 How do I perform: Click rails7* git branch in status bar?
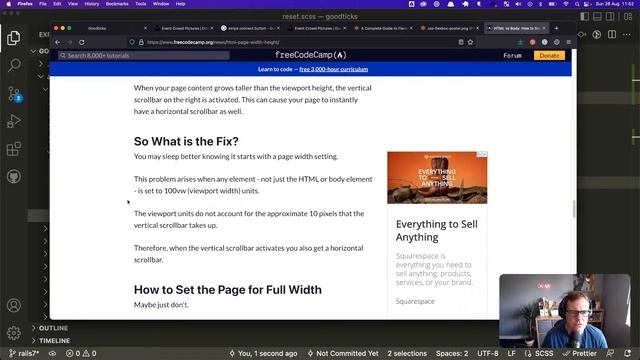(24, 353)
